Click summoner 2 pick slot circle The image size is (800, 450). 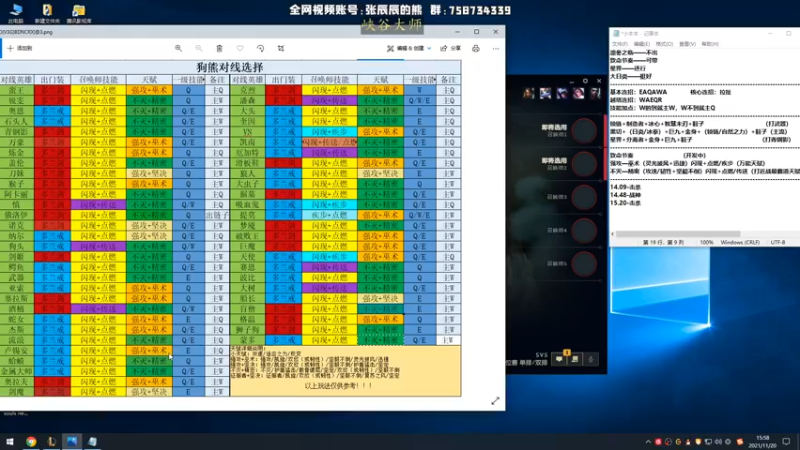(584, 164)
